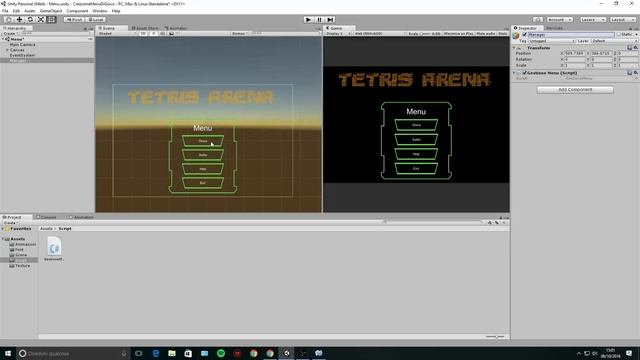Open the Edit menu
640x360 pixels.
click(x=16, y=11)
